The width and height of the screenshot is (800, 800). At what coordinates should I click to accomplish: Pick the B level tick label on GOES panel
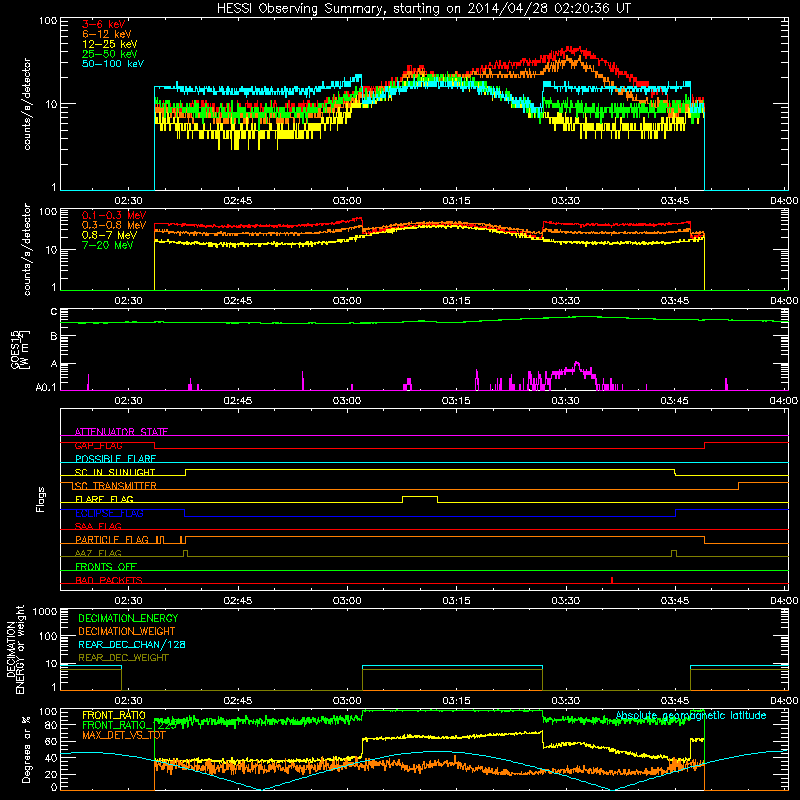54,337
